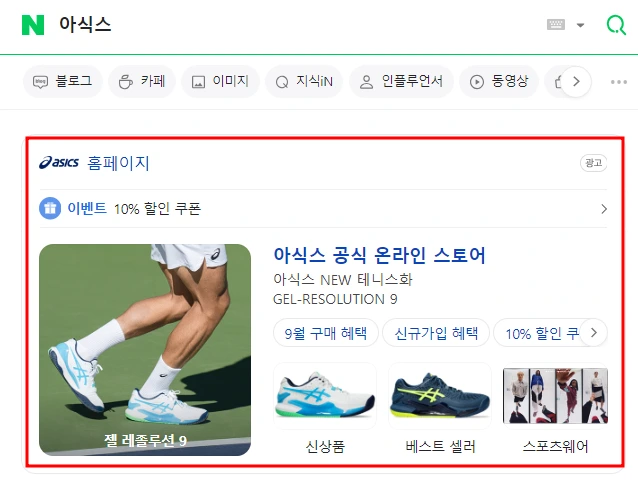Select the 블로그 tab
The image size is (638, 487).
click(x=63, y=81)
